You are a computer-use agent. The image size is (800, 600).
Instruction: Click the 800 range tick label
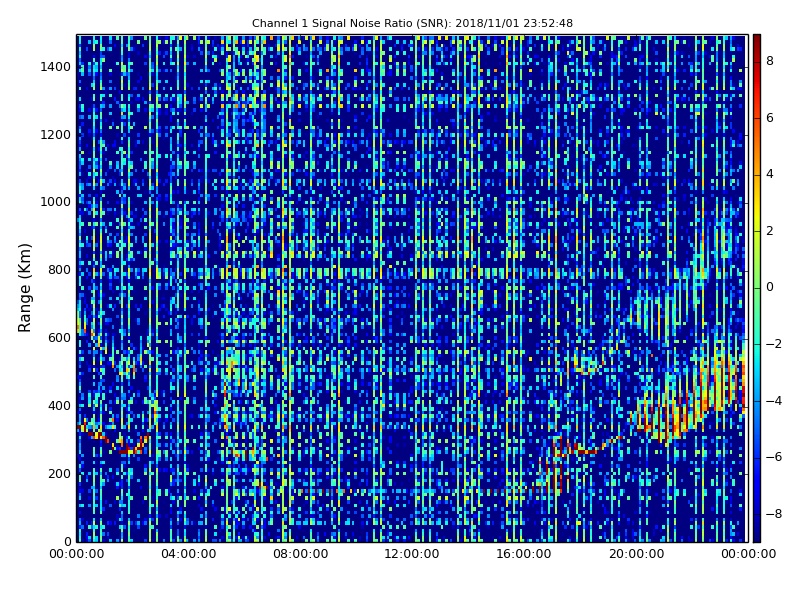59,269
